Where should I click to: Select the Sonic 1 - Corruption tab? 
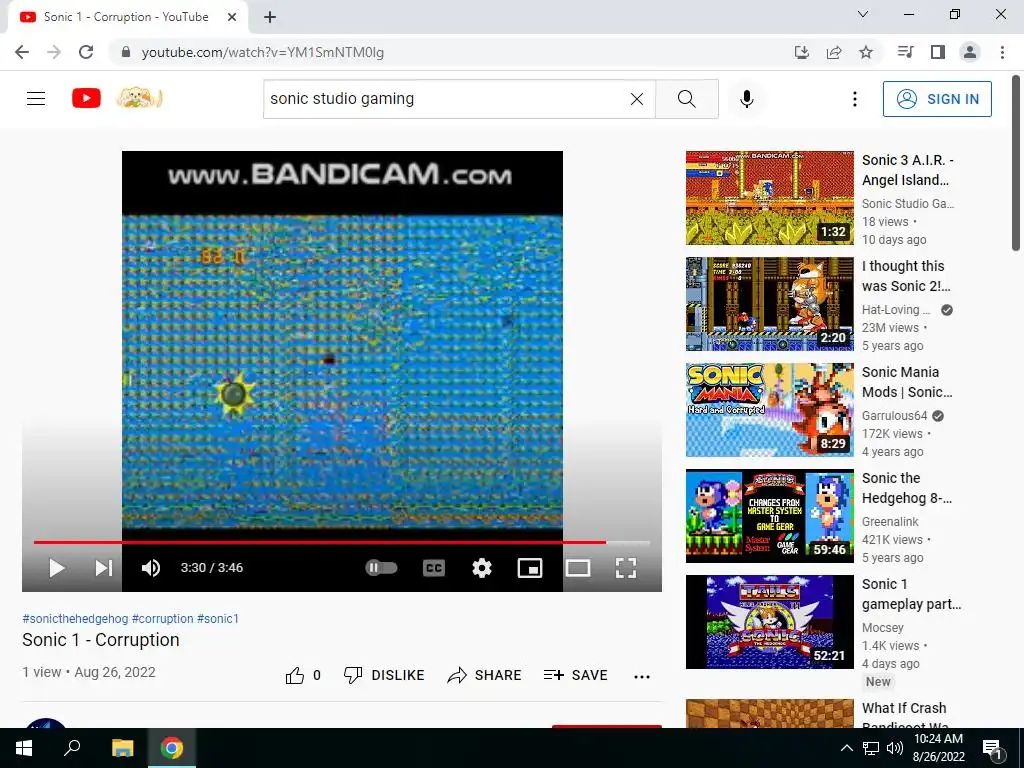pos(128,18)
